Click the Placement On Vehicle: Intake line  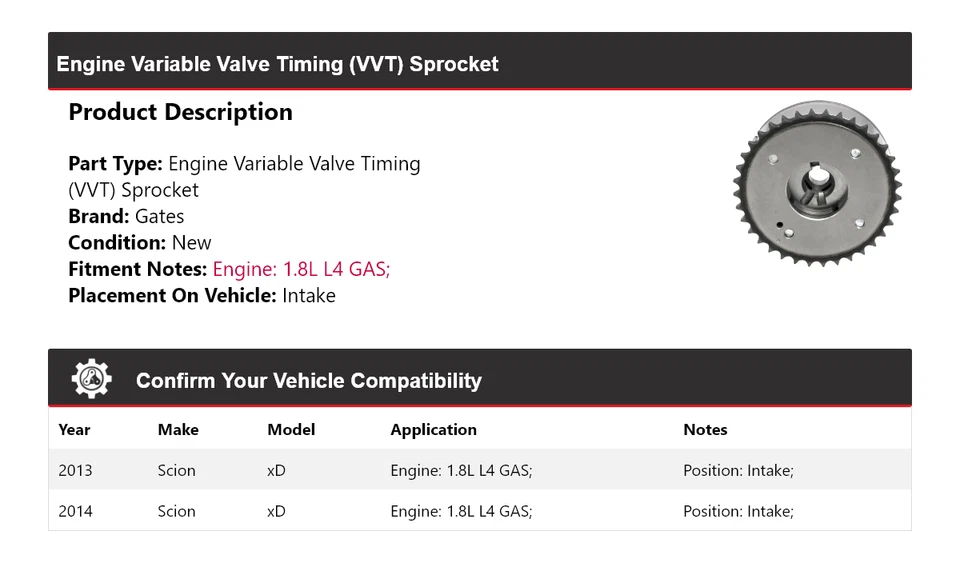(x=202, y=296)
